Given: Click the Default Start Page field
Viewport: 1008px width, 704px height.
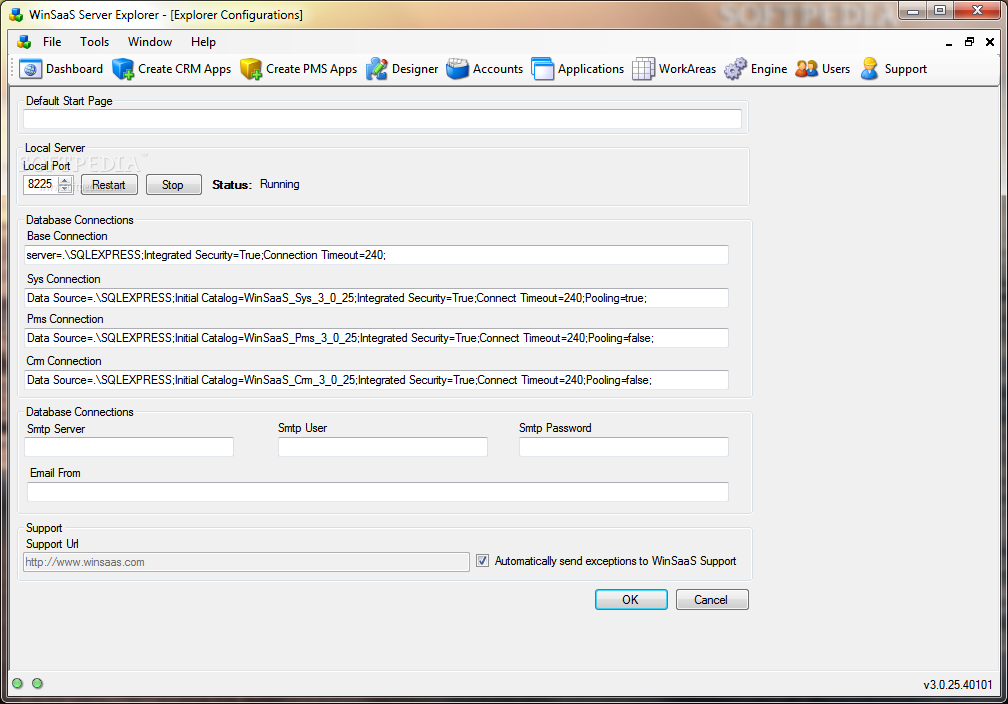Looking at the screenshot, I should [382, 119].
